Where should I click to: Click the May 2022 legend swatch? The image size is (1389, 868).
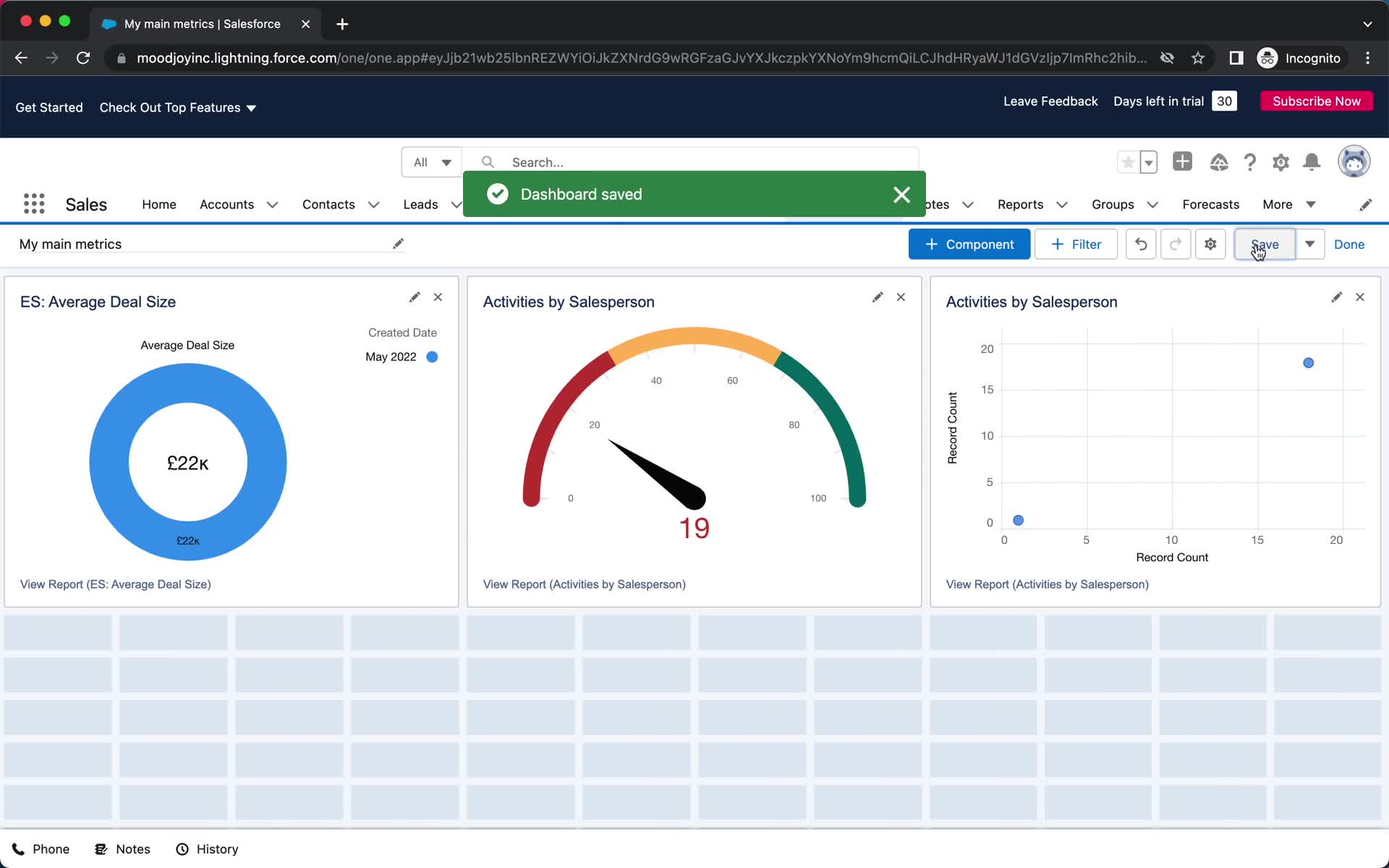tap(432, 357)
